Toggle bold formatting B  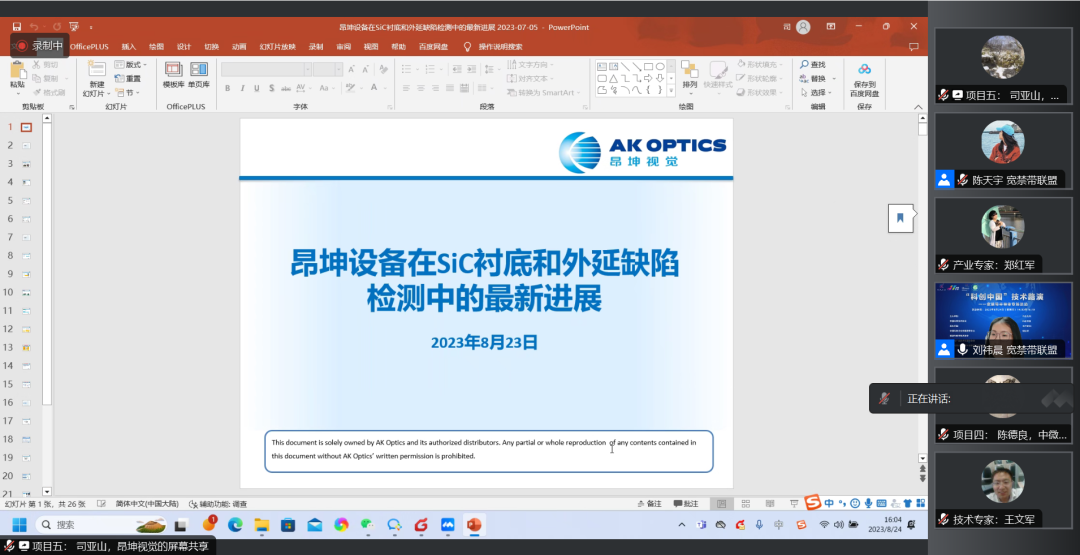coord(227,88)
